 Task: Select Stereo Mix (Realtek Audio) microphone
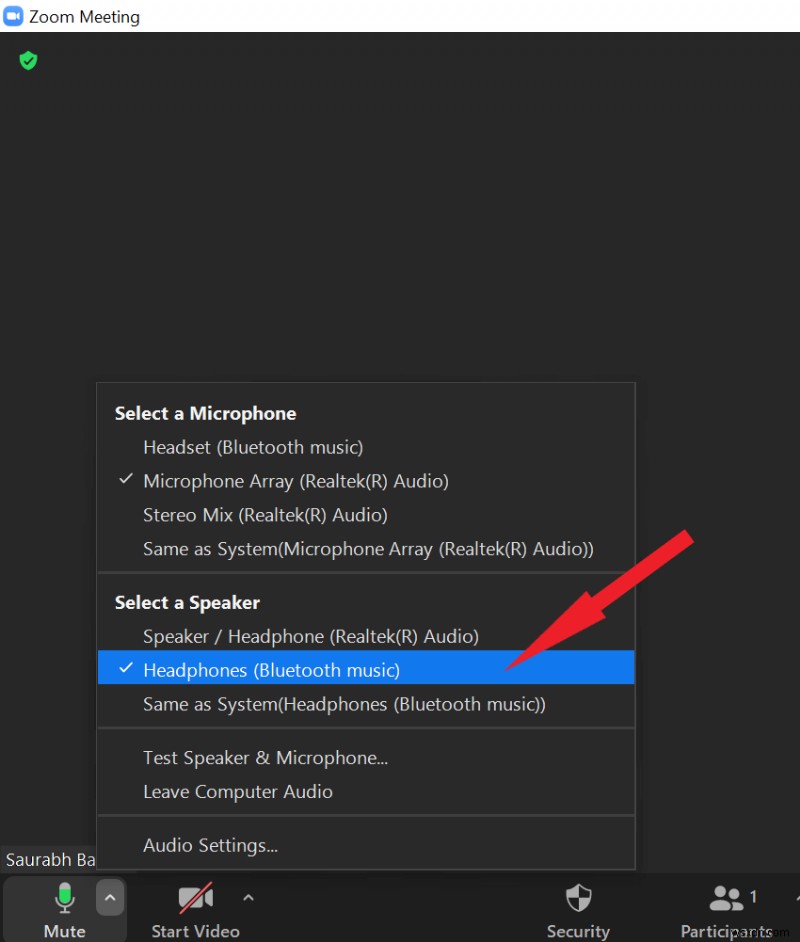[x=265, y=515]
